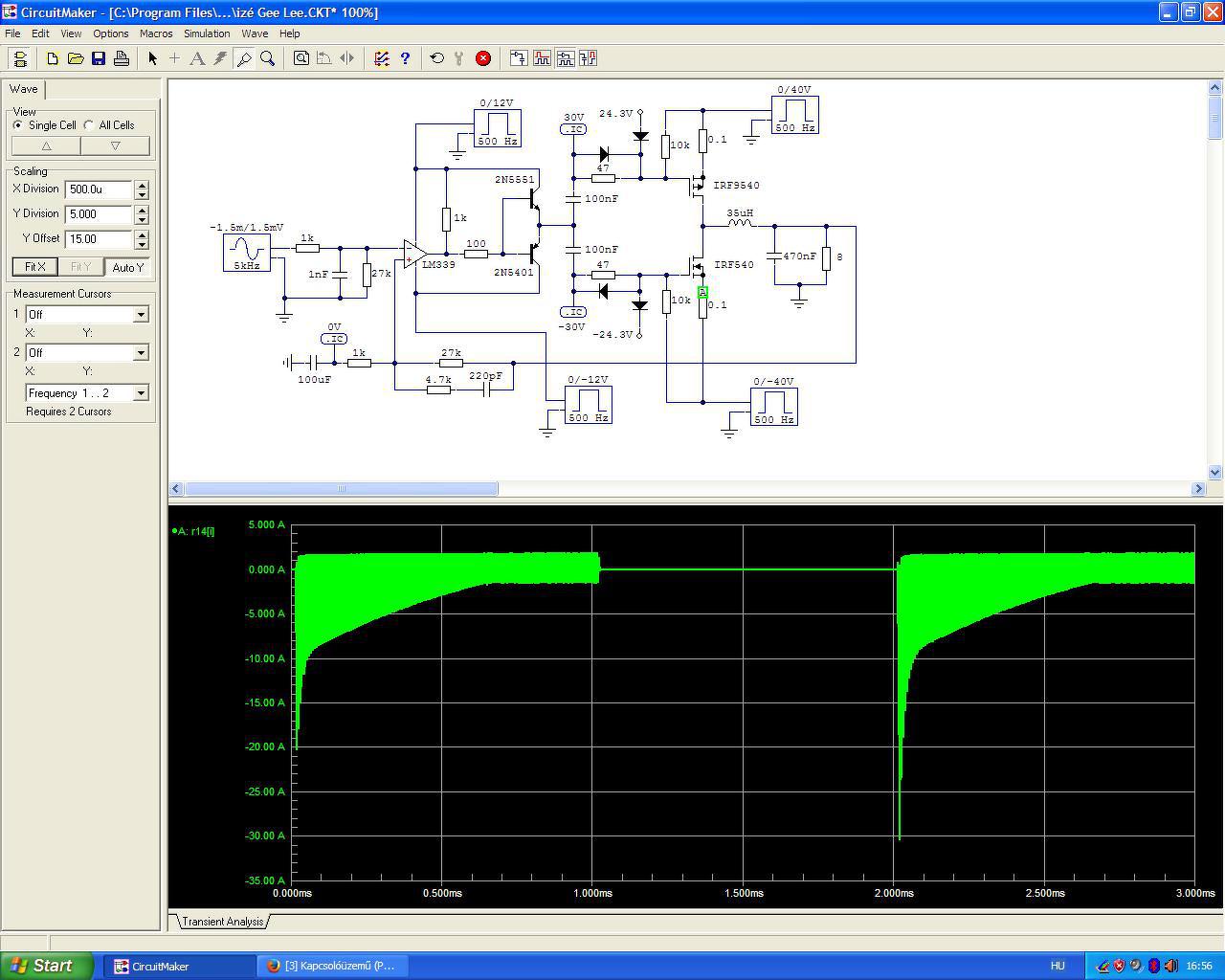Viewport: 1225px width, 980px height.
Task: Open the Wave menu
Action: point(255,33)
